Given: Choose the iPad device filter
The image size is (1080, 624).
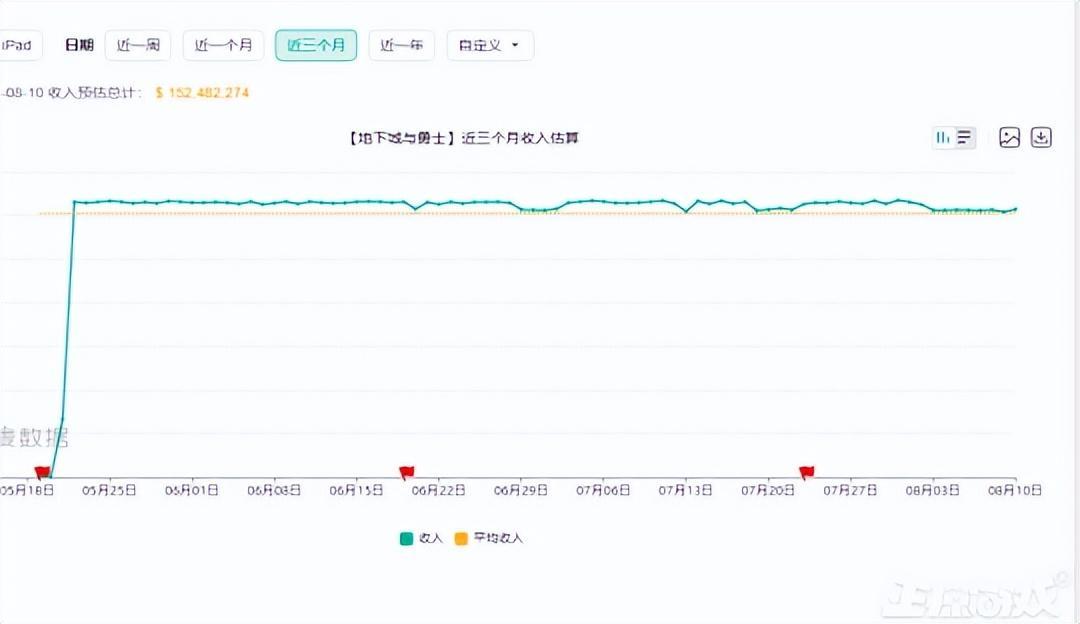Looking at the screenshot, I should 18,45.
